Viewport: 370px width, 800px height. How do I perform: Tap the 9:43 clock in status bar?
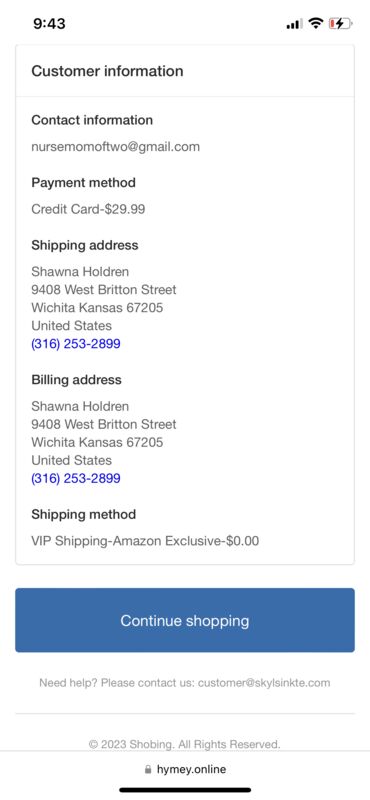tap(50, 23)
